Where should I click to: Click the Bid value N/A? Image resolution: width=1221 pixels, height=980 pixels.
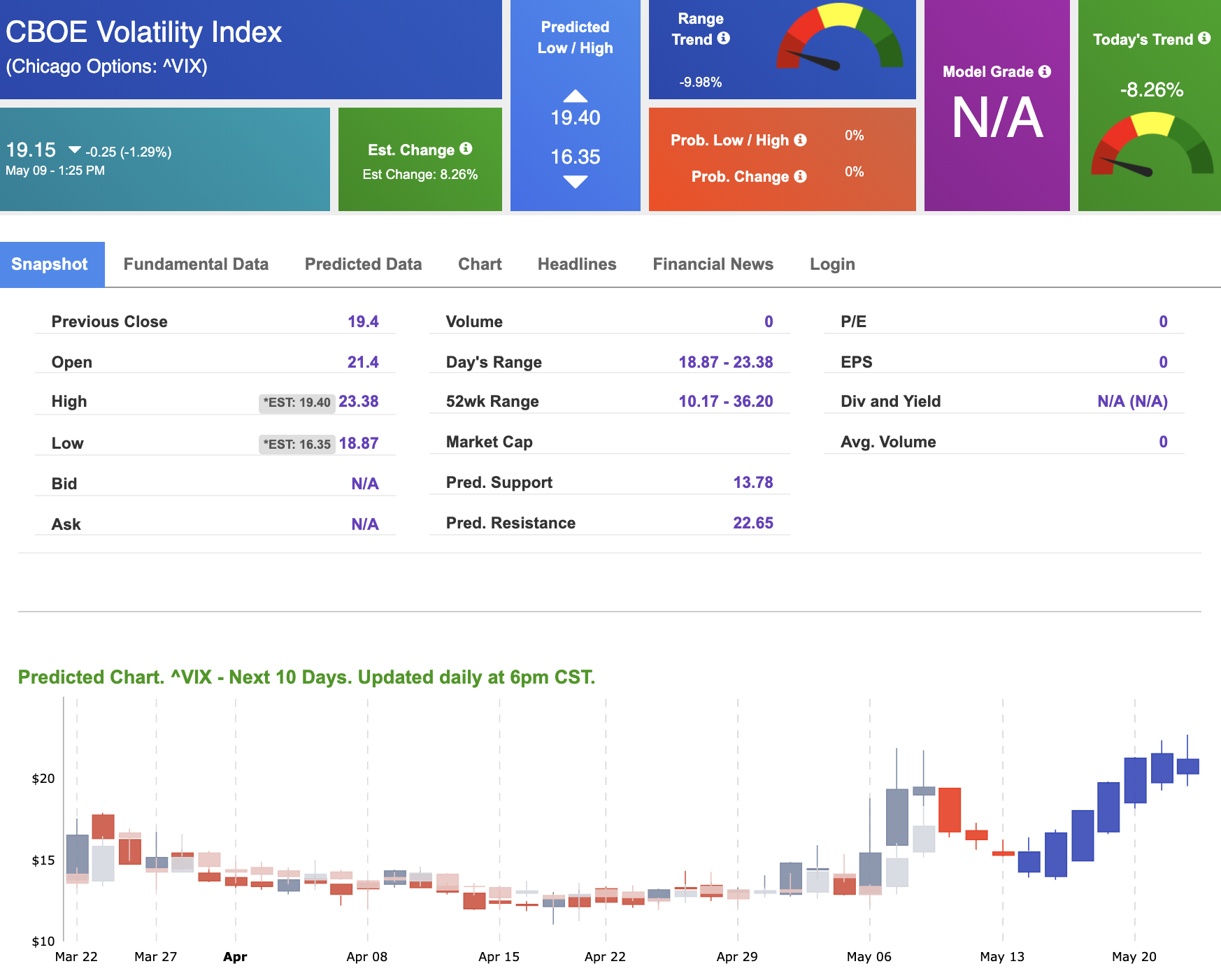tap(364, 484)
